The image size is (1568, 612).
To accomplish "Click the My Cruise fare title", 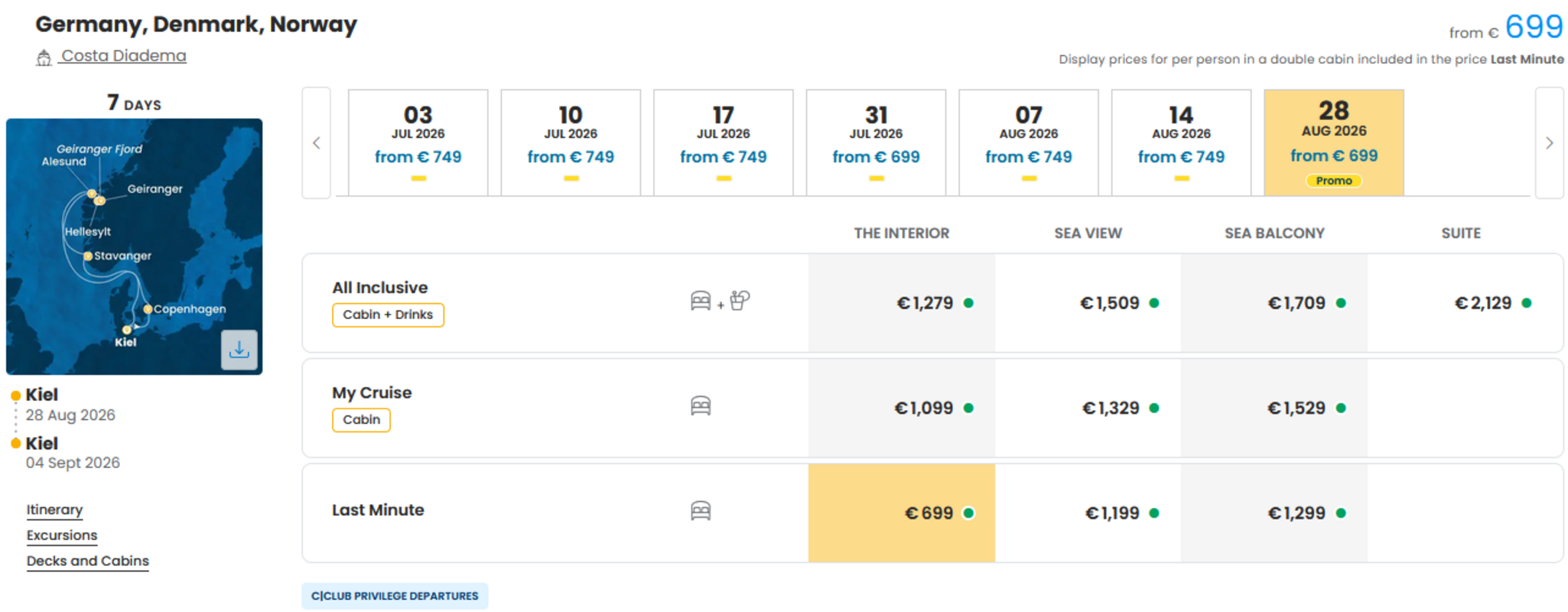I will pyautogui.click(x=372, y=392).
